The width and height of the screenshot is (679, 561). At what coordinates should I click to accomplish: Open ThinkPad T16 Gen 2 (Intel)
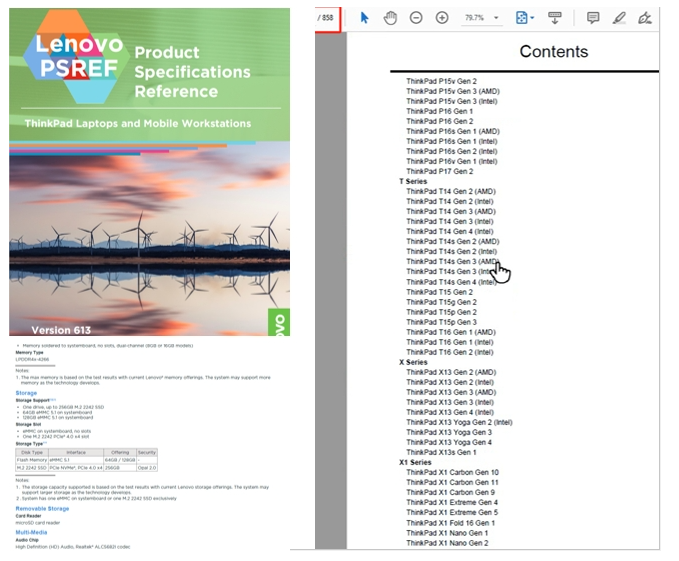449,352
